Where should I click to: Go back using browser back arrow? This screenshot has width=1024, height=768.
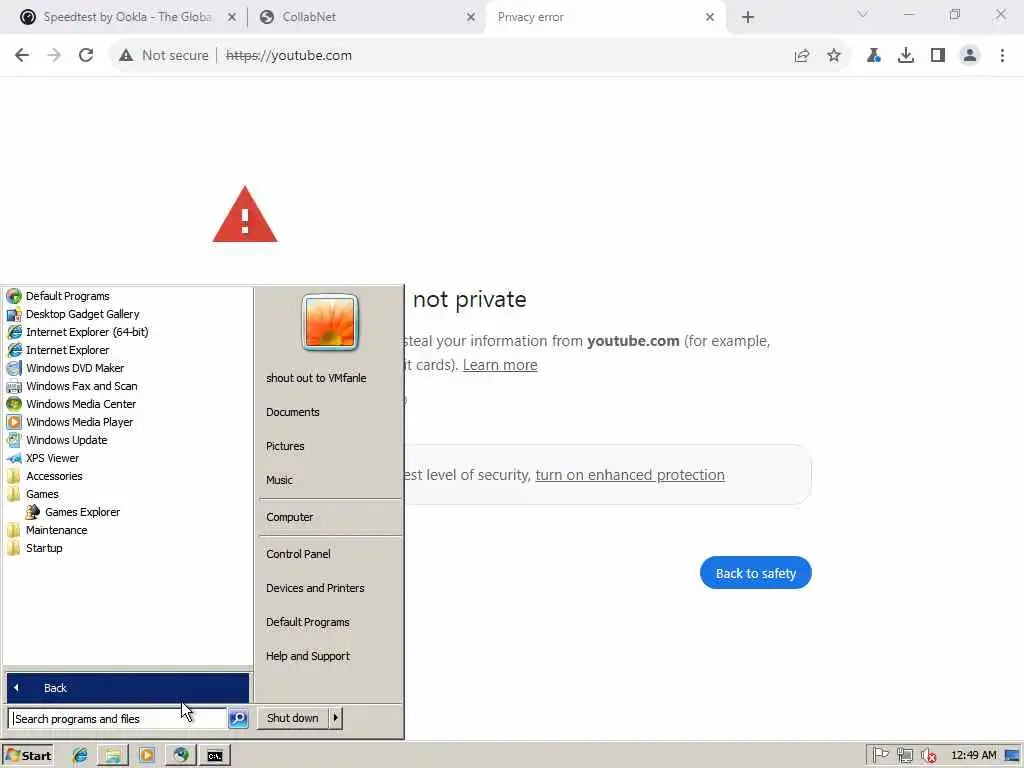coord(22,56)
